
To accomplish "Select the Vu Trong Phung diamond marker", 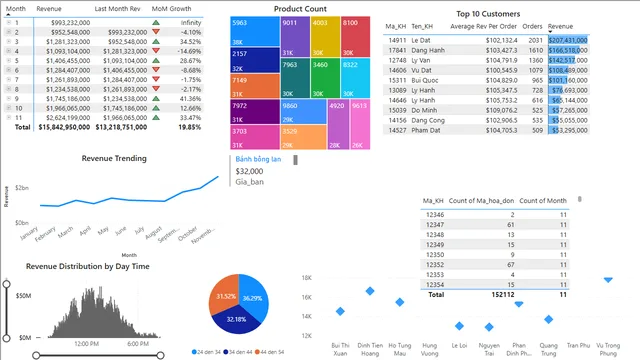I will [x=608, y=280].
